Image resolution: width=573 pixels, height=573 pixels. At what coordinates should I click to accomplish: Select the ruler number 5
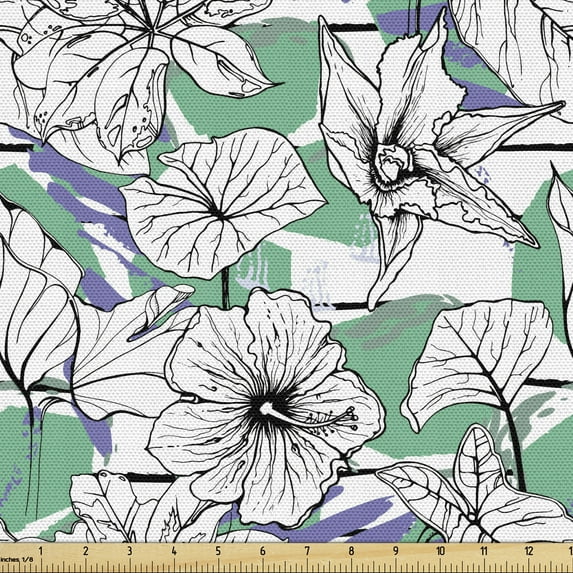218,551
